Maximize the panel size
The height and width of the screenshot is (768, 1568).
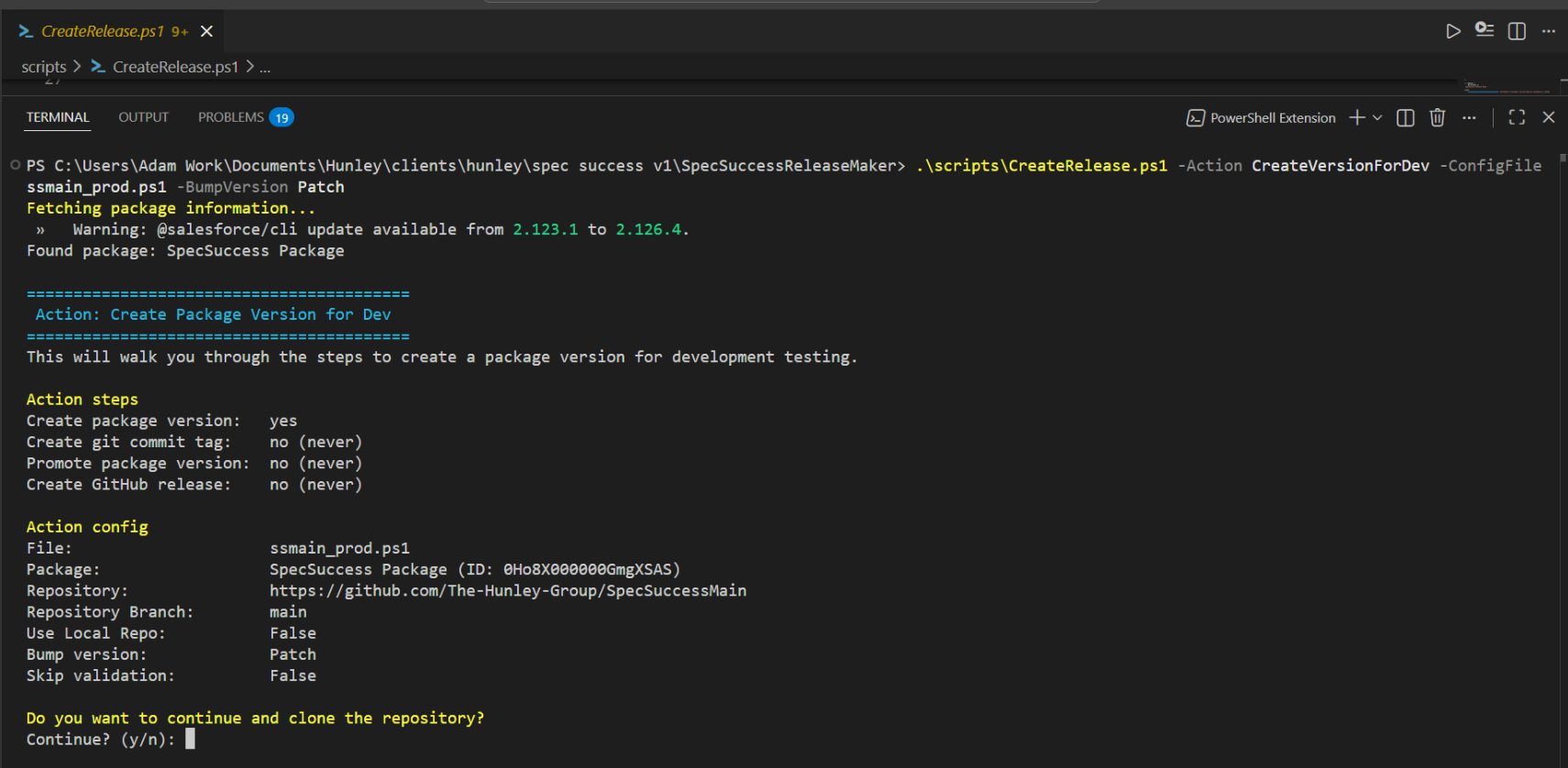(1517, 117)
